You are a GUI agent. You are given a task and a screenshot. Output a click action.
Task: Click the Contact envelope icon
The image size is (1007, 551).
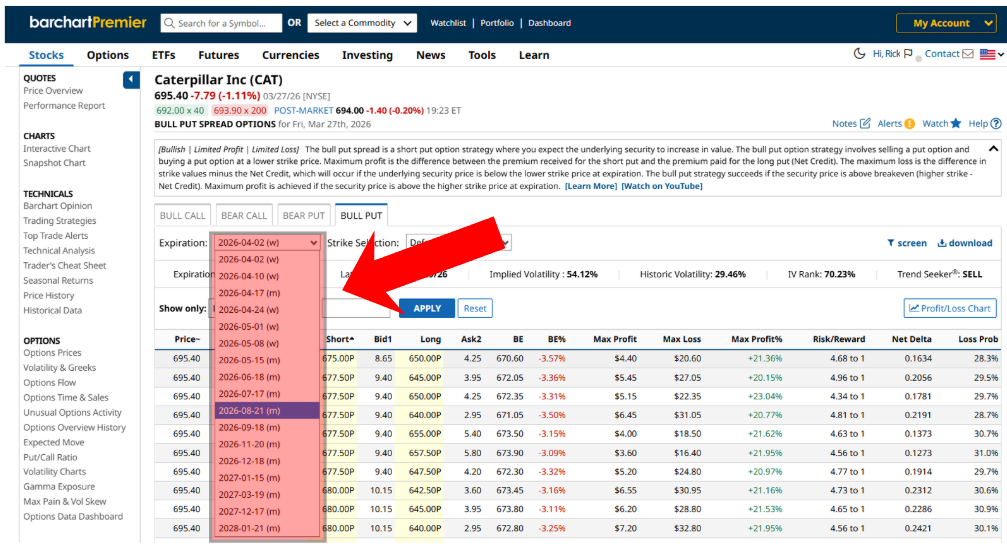[968, 54]
